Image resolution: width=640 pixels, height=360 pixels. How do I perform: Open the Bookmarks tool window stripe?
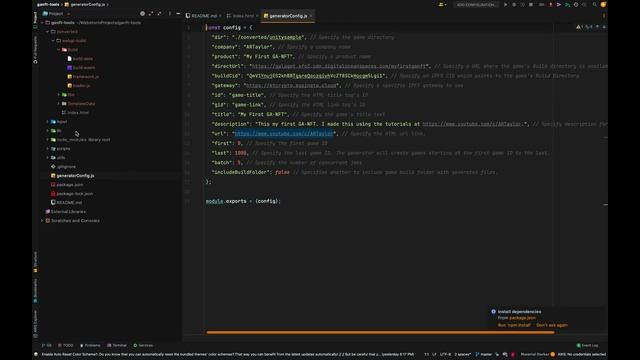tap(36, 291)
